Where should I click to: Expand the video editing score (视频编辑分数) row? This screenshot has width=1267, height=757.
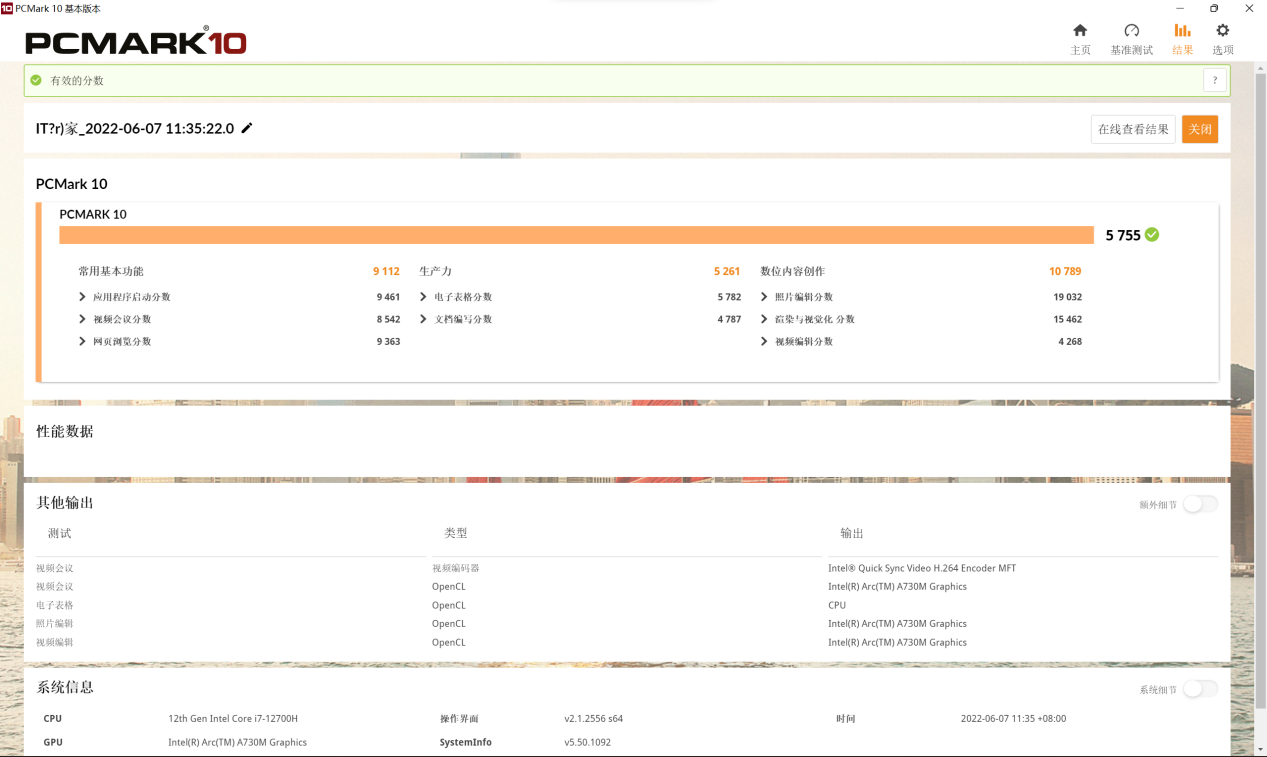pos(765,341)
